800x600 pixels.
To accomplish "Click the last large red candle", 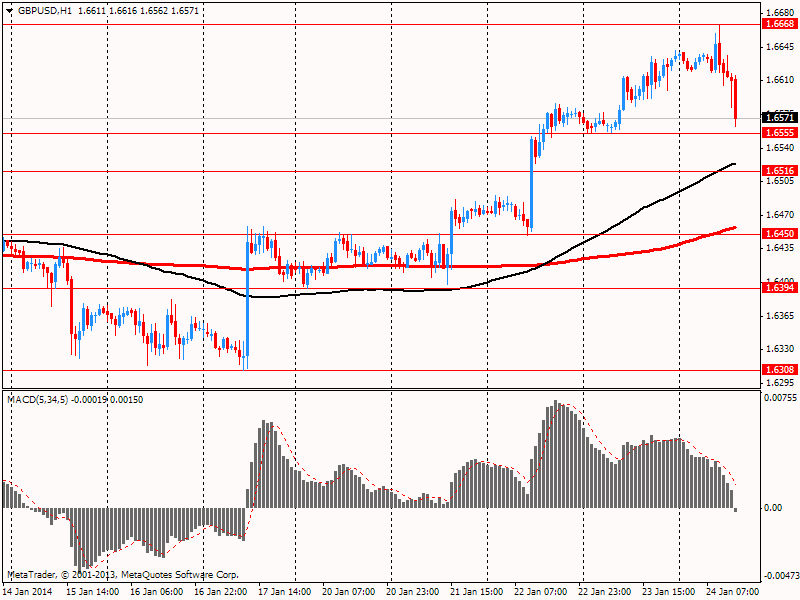I will coord(735,102).
